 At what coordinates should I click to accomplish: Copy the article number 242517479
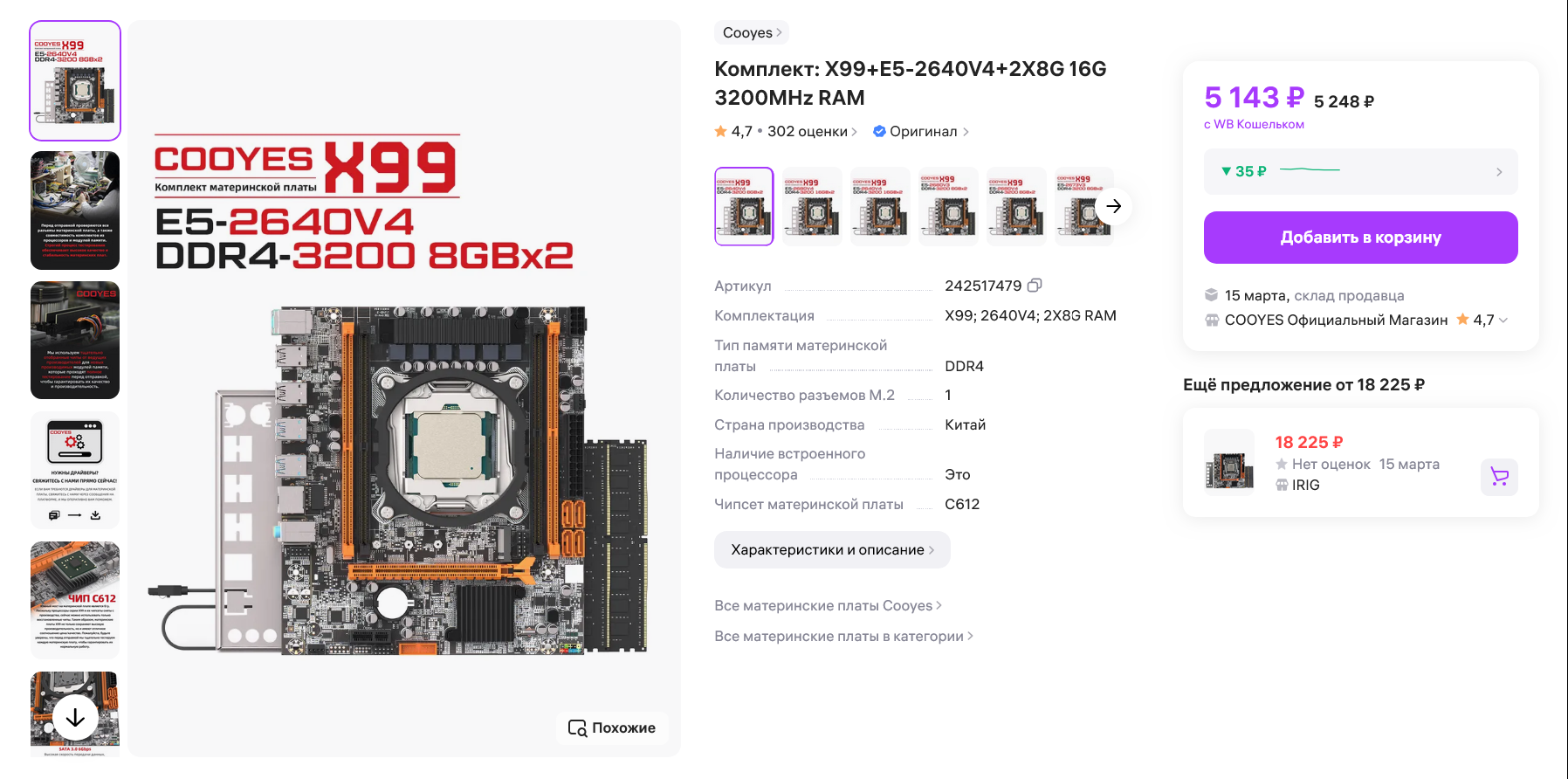pos(1035,286)
